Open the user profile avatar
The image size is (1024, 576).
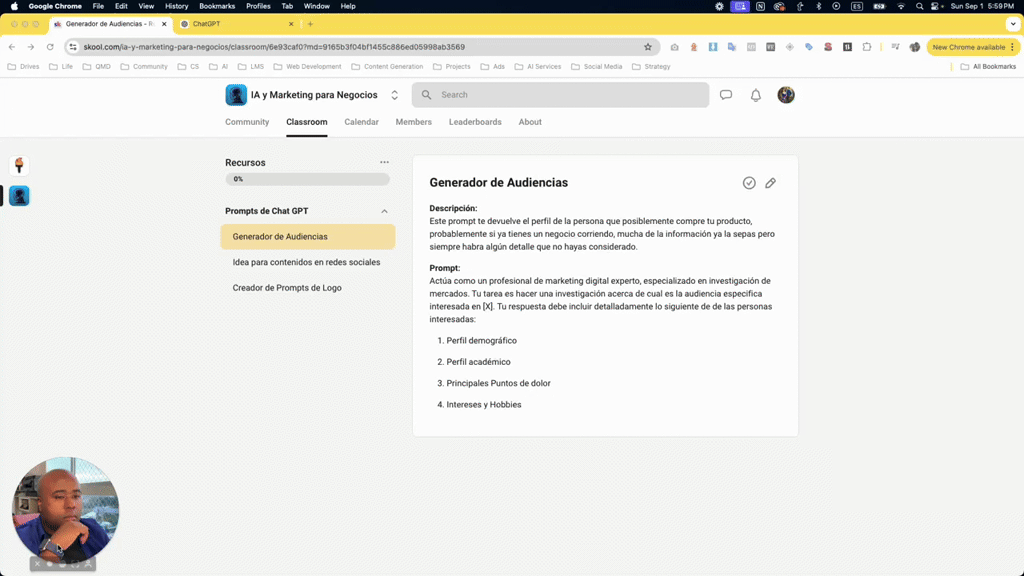click(x=786, y=95)
